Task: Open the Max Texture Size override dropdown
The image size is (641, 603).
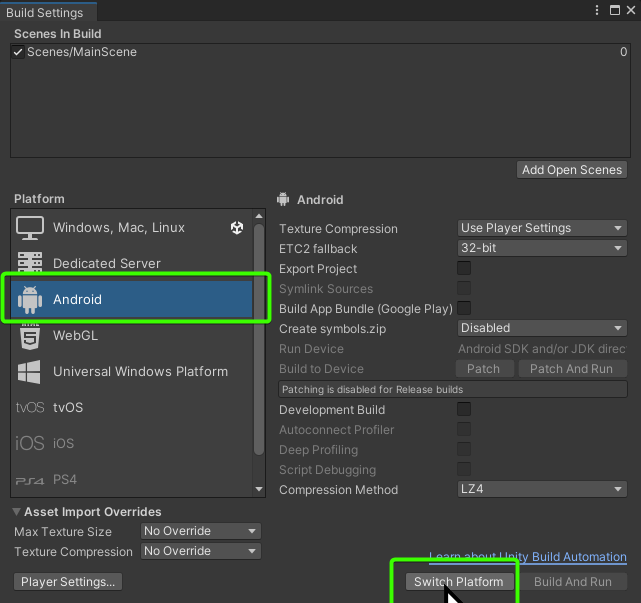Action: click(201, 531)
